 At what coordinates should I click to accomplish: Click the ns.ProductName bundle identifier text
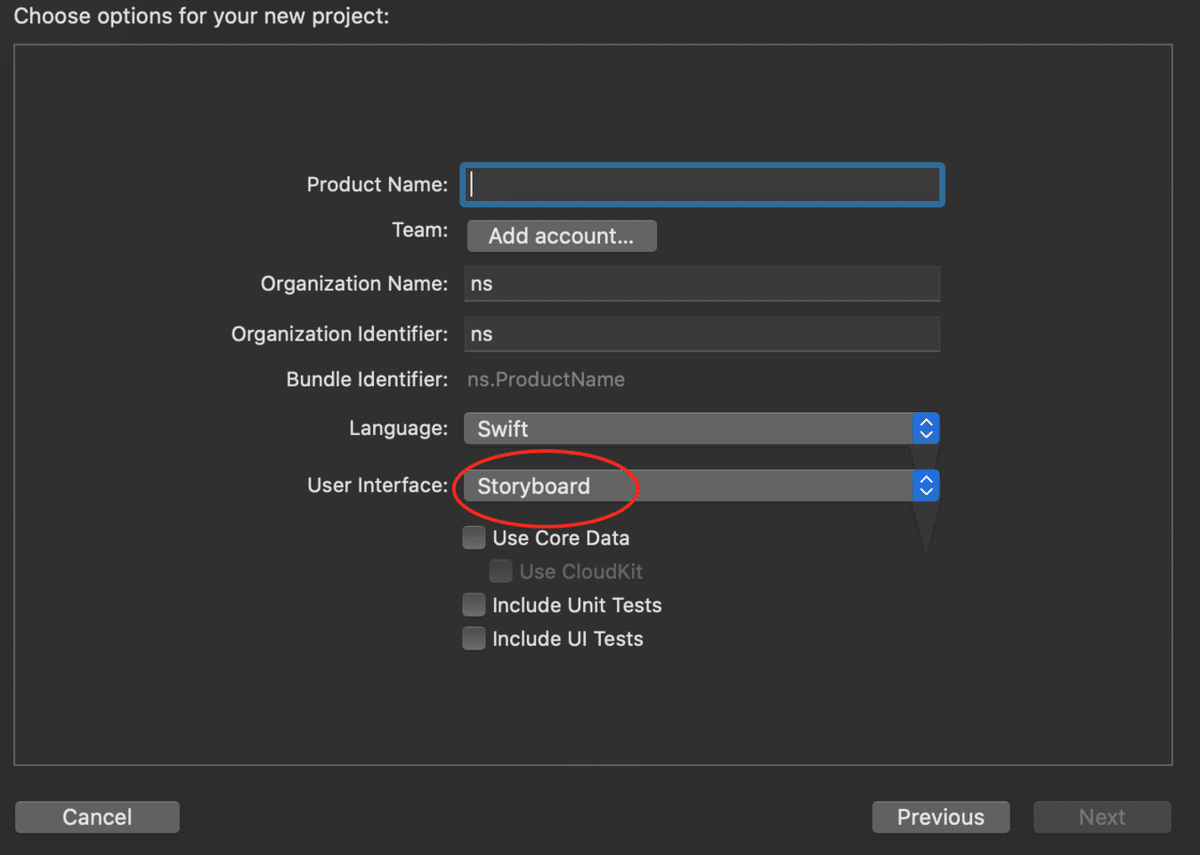coord(546,380)
